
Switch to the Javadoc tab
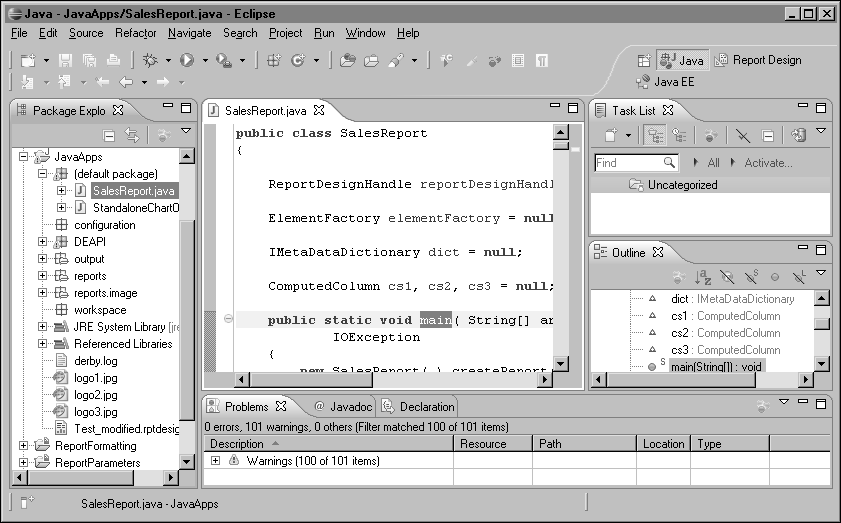[x=344, y=407]
